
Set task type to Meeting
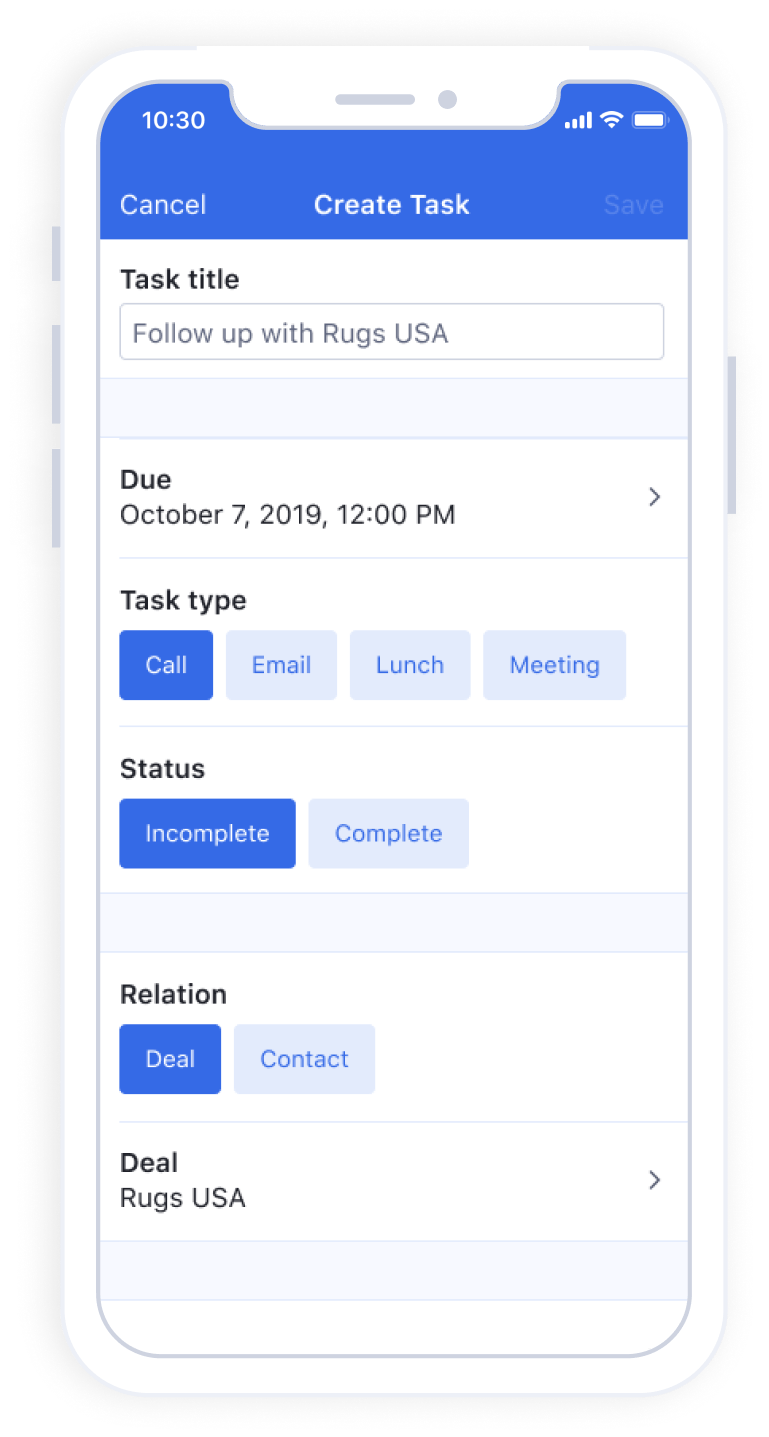click(x=554, y=665)
